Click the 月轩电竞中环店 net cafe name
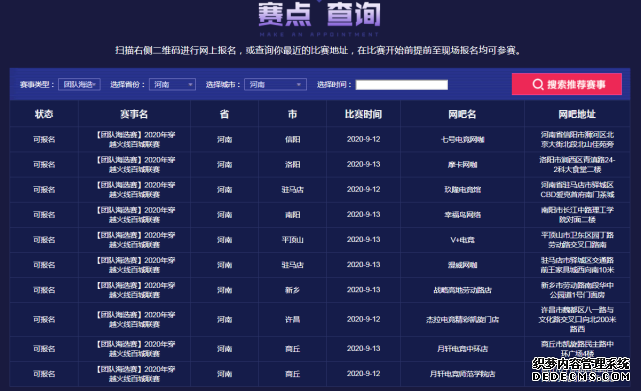The width and height of the screenshot is (641, 391). pyautogui.click(x=462, y=349)
